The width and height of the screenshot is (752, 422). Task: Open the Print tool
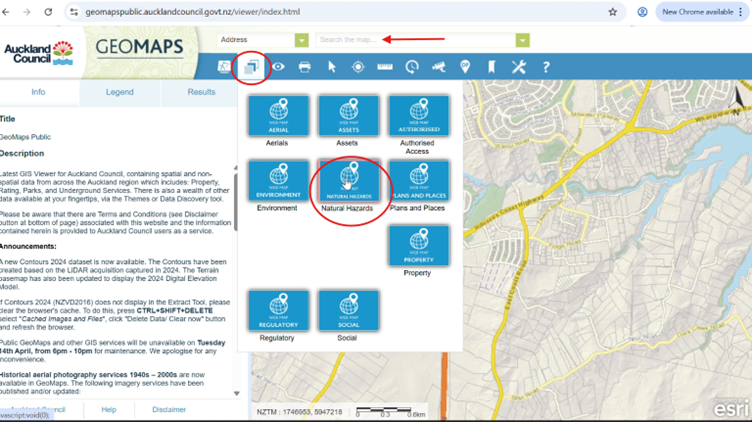tap(305, 67)
